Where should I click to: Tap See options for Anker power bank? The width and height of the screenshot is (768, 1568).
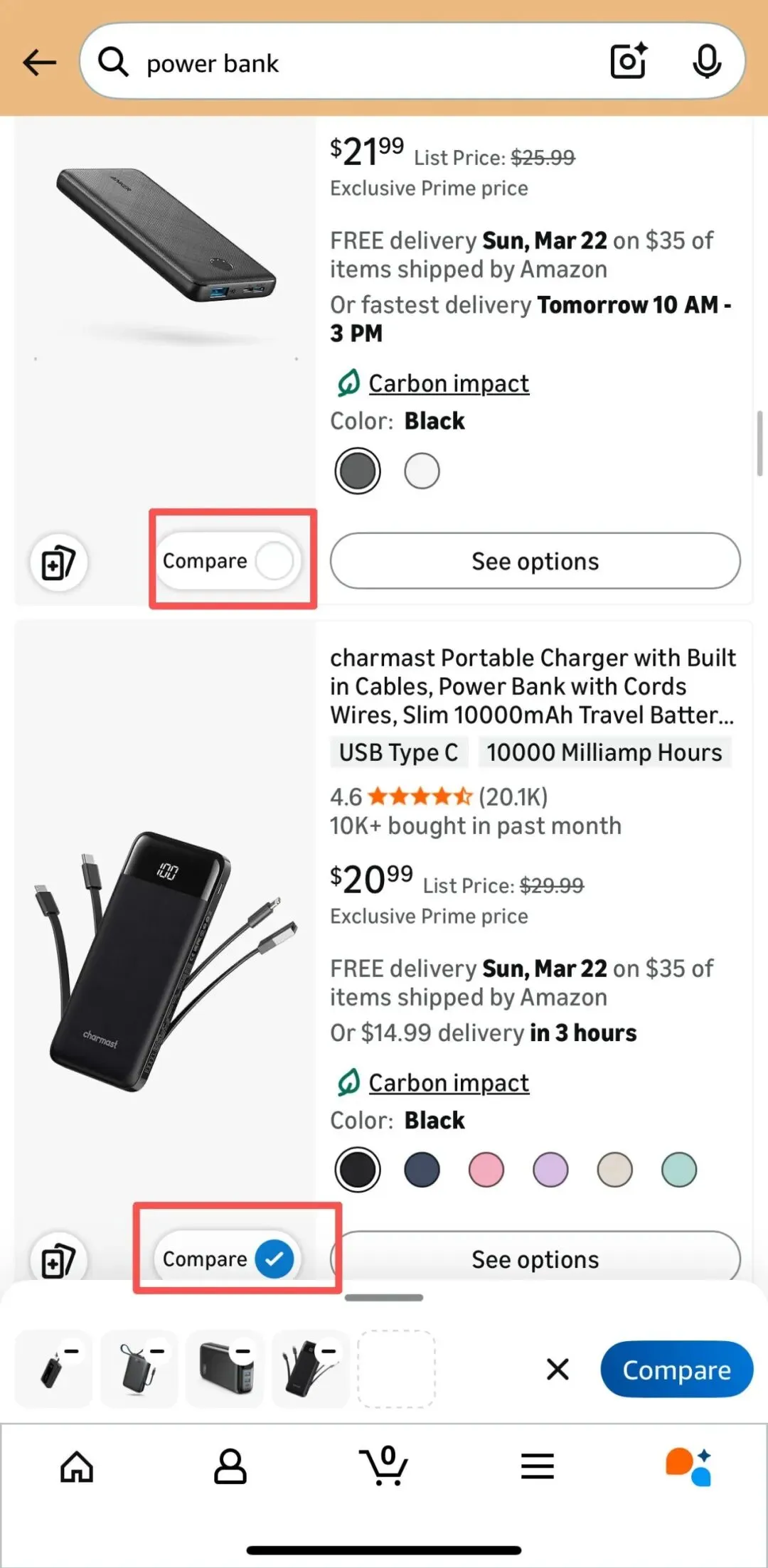click(x=535, y=561)
